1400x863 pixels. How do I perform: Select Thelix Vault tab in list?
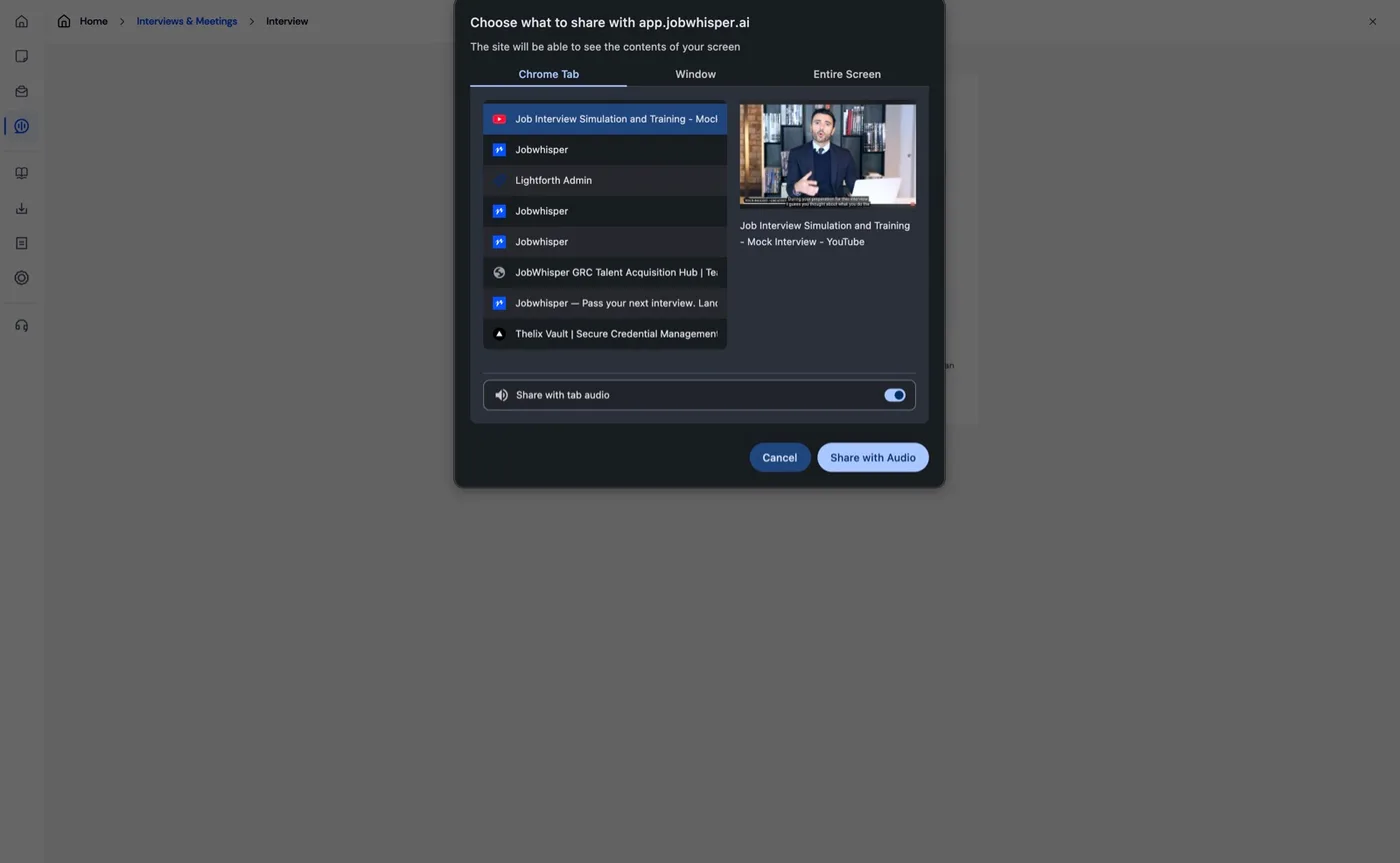point(605,334)
